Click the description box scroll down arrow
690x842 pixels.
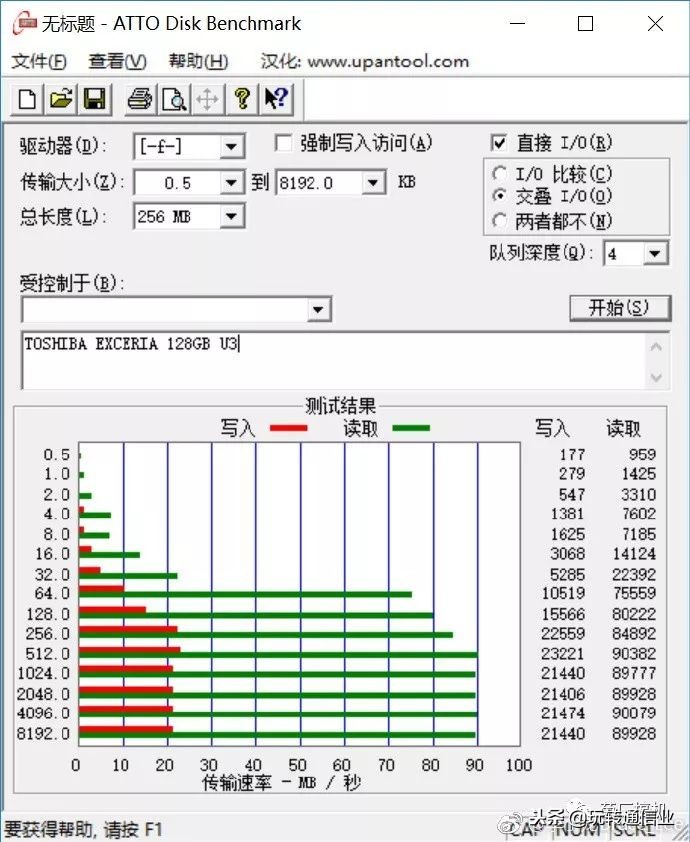coord(656,377)
